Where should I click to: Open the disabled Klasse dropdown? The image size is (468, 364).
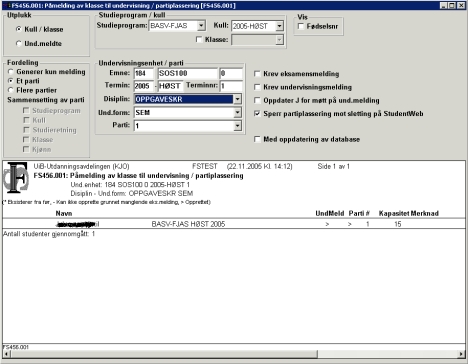(x=279, y=40)
